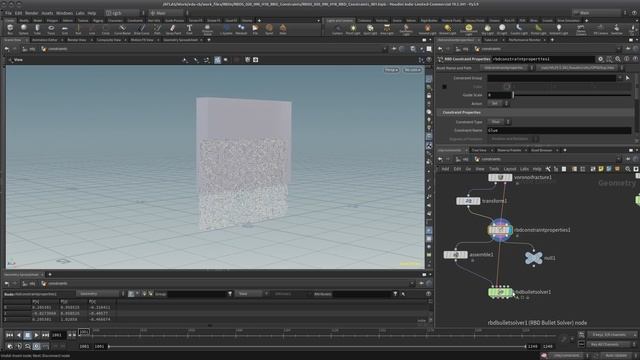Click the Spray Paint shelf tool
The height and width of the screenshot is (360, 640).
[173, 29]
